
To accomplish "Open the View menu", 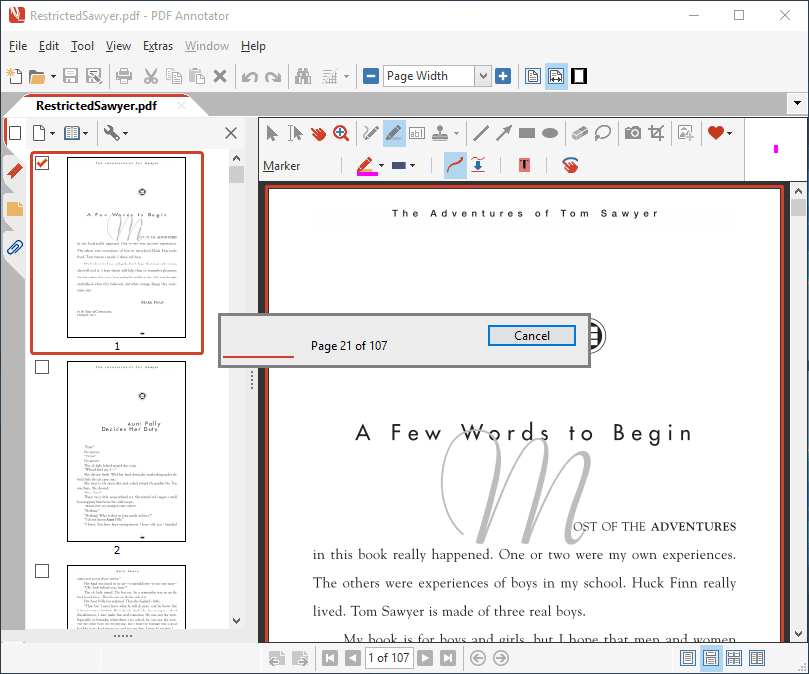I will tap(118, 46).
